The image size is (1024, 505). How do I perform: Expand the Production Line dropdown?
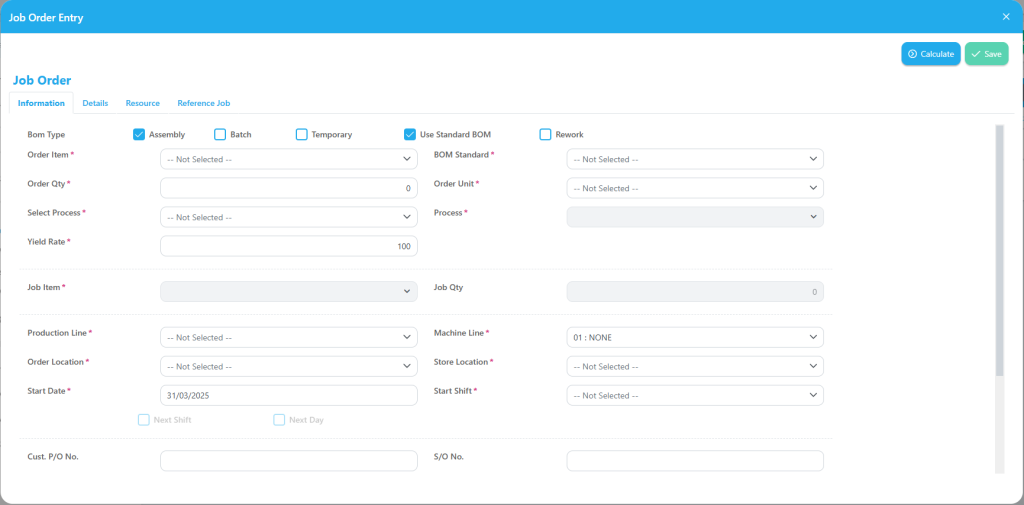[289, 337]
